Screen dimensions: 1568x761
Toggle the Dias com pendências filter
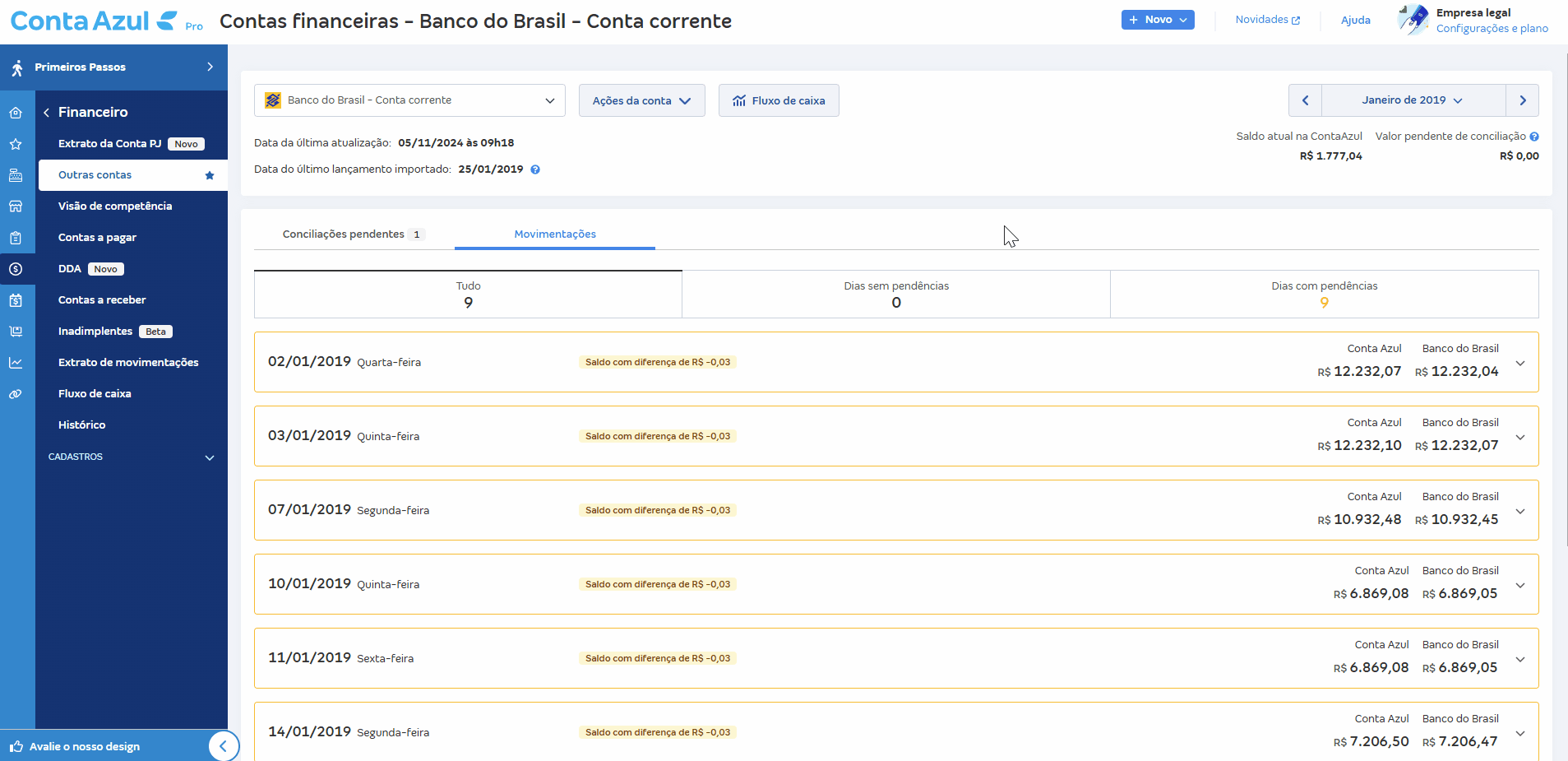click(x=1324, y=294)
